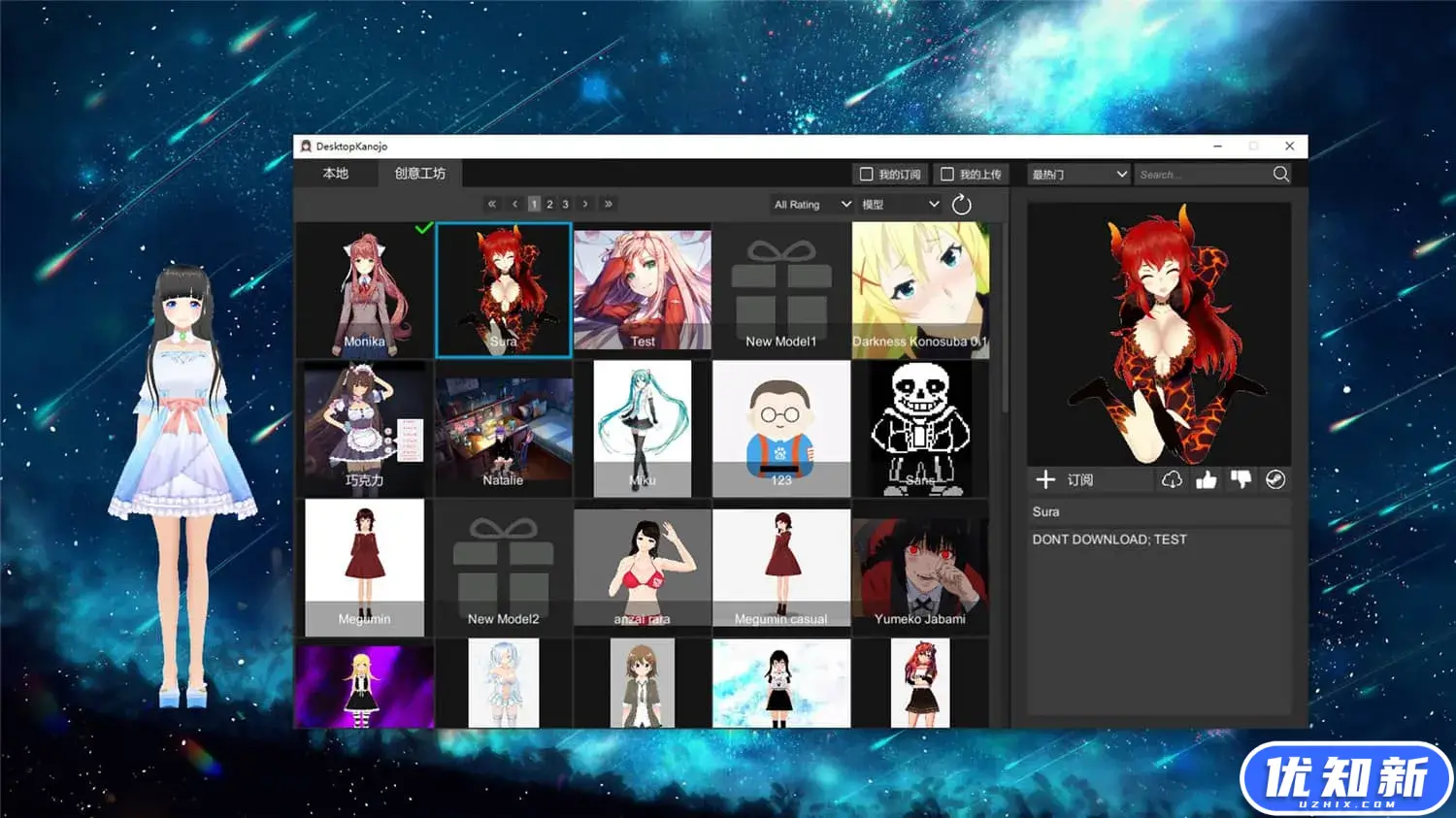This screenshot has height=818, width=1456.
Task: Open the 最热门 sort dropdown
Action: [x=1078, y=175]
